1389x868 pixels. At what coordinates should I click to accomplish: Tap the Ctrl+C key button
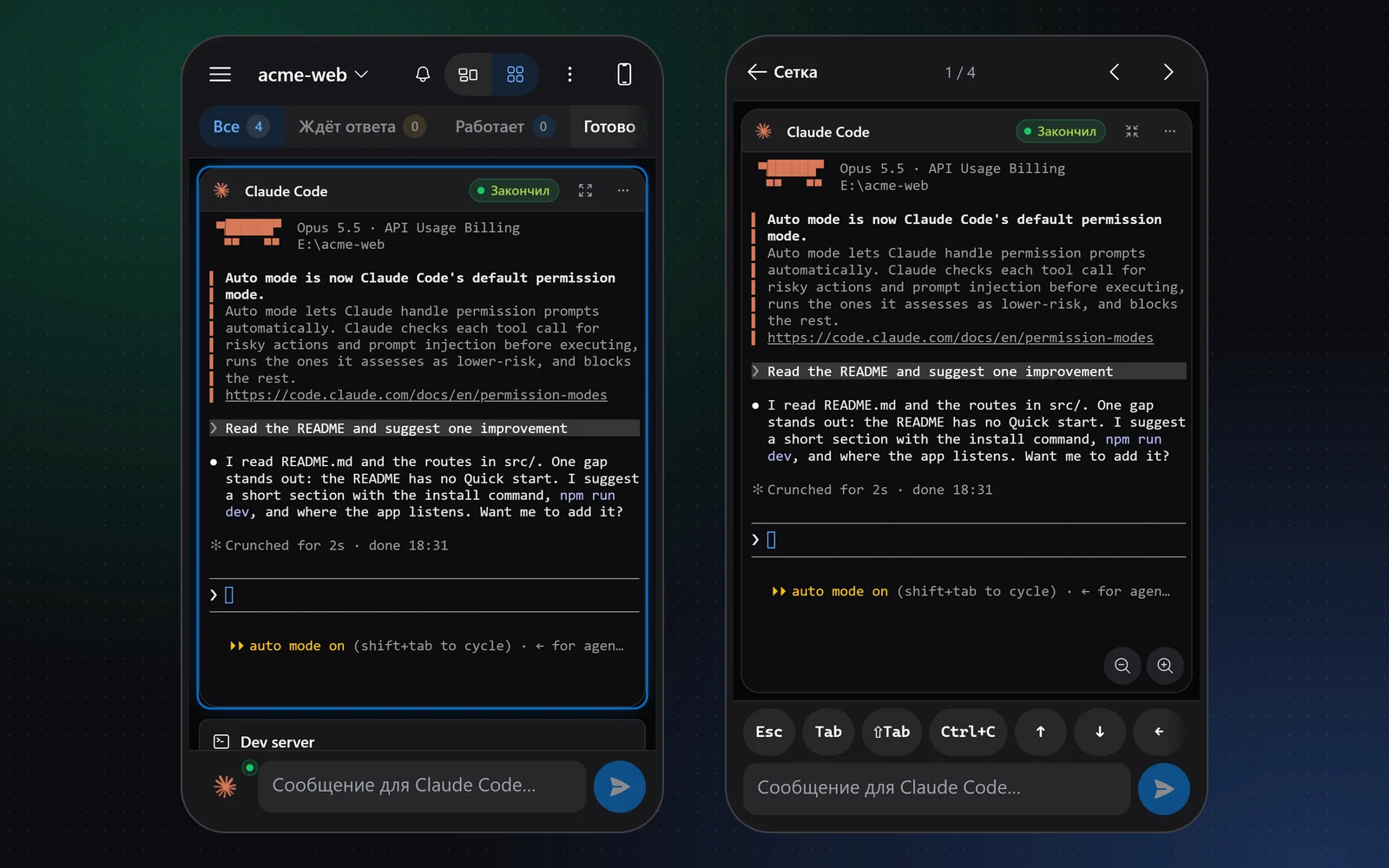click(968, 732)
